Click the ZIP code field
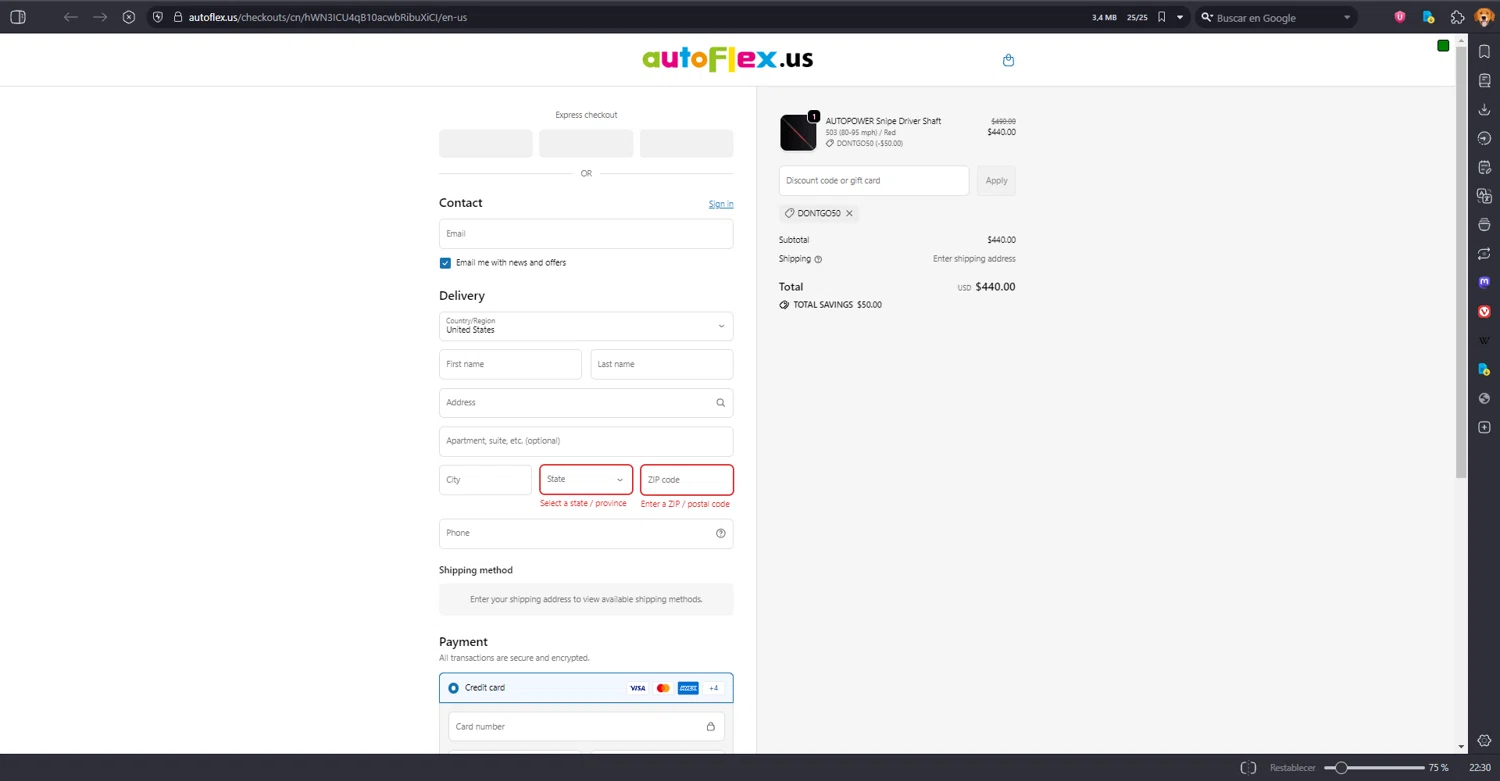The width and height of the screenshot is (1500, 781). [687, 480]
